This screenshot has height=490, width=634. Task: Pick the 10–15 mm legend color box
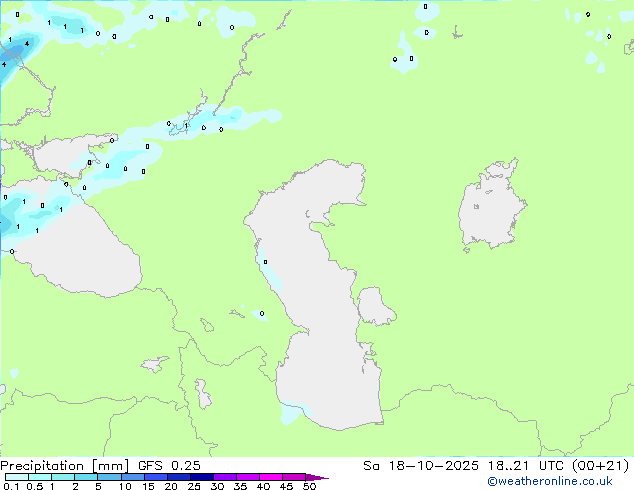pyautogui.click(x=132, y=477)
